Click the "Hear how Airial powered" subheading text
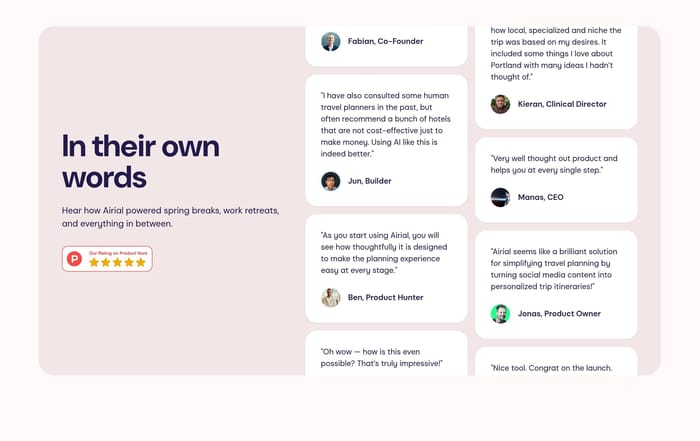The height and width of the screenshot is (441, 700). (170, 217)
